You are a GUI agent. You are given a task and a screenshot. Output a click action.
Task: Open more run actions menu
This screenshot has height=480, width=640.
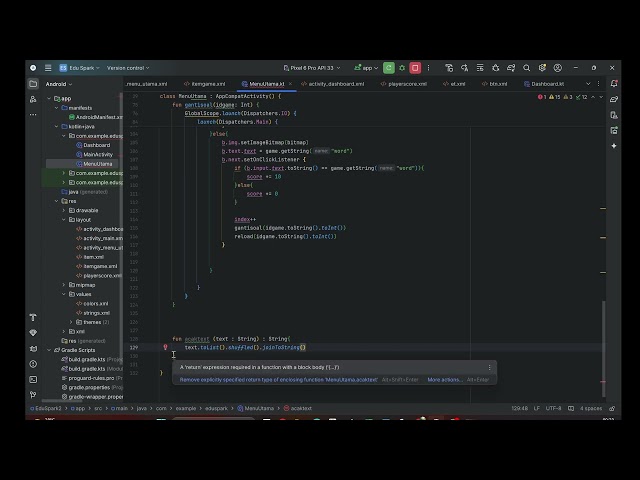(x=428, y=68)
